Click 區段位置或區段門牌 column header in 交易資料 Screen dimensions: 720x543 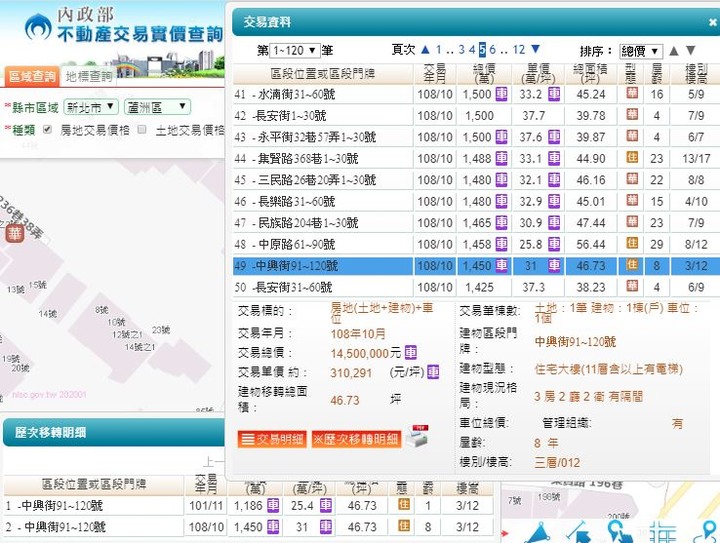[323, 73]
